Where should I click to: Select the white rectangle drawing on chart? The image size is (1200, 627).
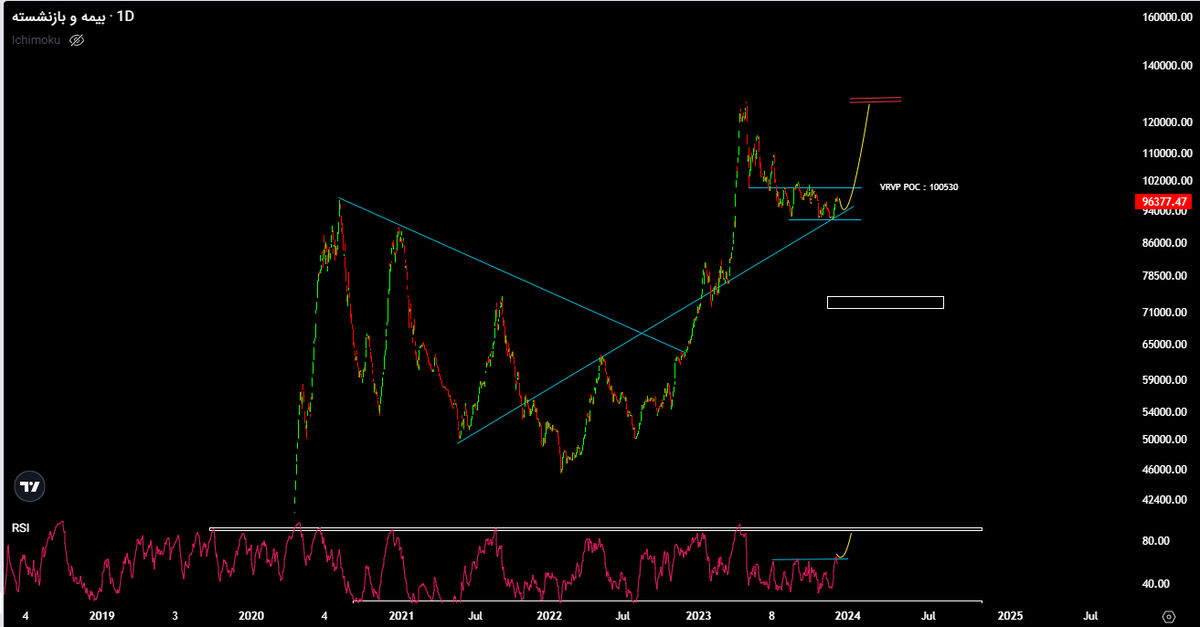click(x=885, y=302)
